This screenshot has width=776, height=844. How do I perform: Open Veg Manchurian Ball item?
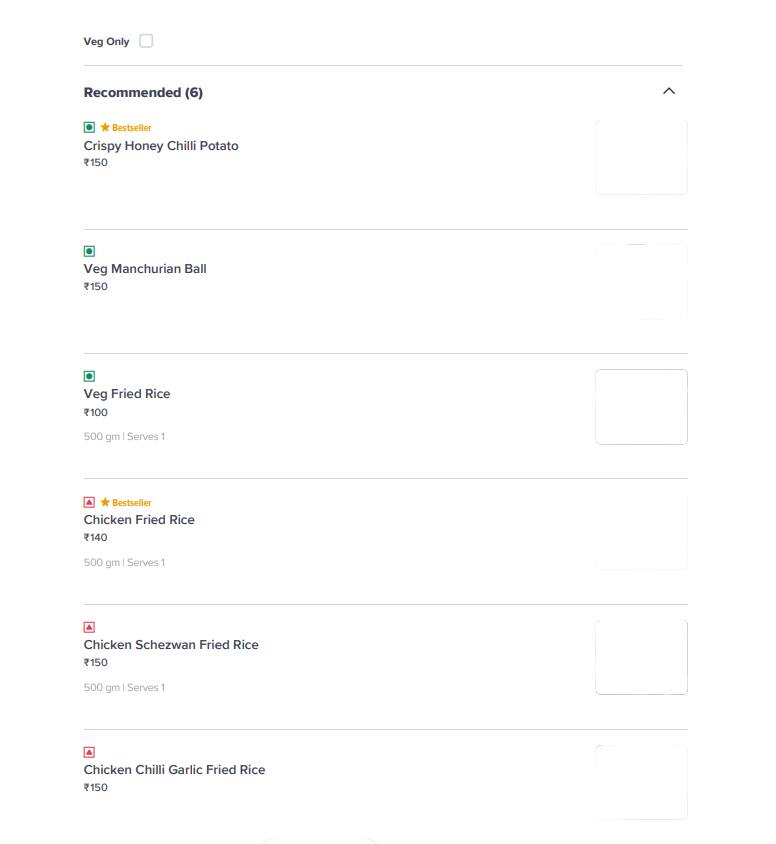[145, 269]
